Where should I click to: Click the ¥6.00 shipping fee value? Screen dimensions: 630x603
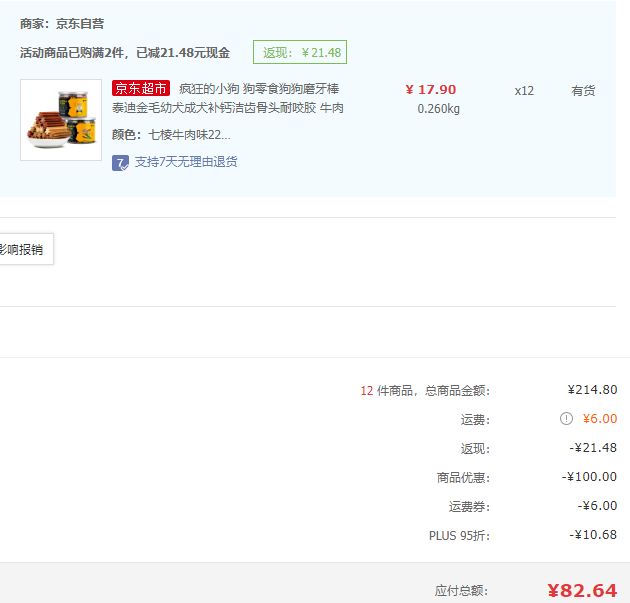(x=600, y=419)
